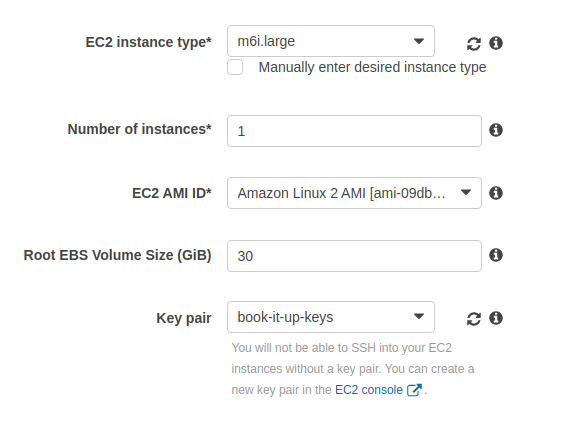Open the book-it-up-keys key pair dropdown

pos(331,317)
